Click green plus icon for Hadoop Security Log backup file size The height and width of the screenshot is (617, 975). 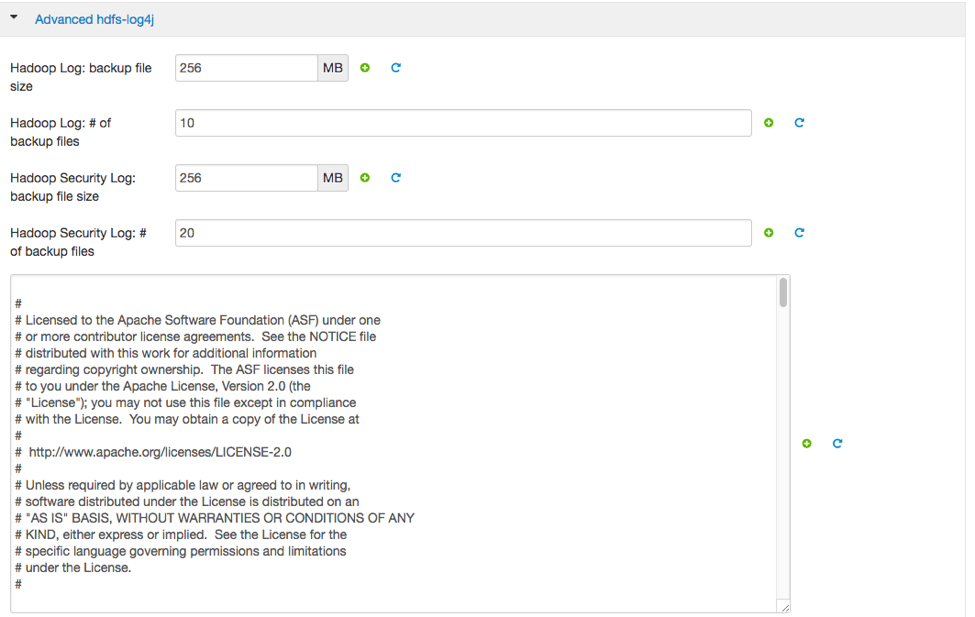pyautogui.click(x=365, y=178)
